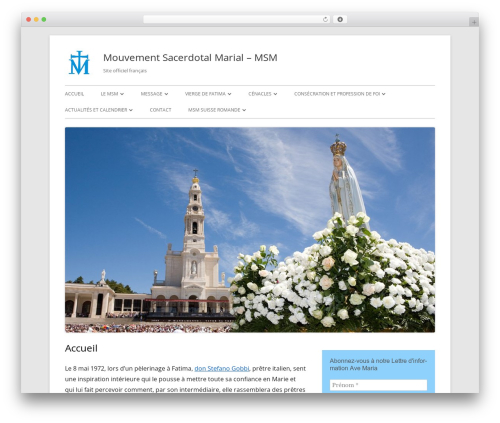The height and width of the screenshot is (423, 500).
Task: Open the Vierge de Fatima menu
Action: pos(205,94)
